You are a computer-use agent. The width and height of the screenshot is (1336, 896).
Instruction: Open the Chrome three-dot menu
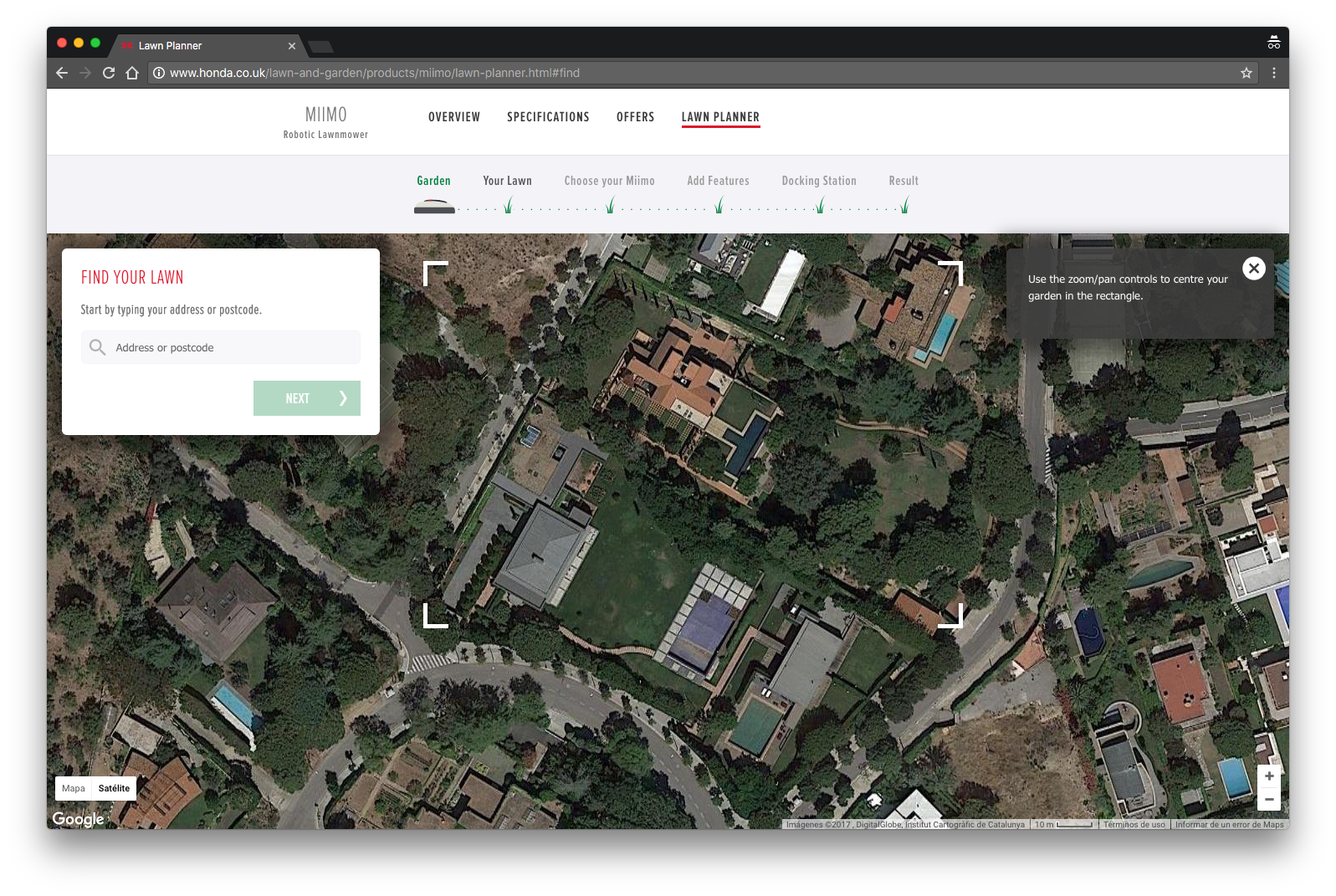[x=1274, y=73]
